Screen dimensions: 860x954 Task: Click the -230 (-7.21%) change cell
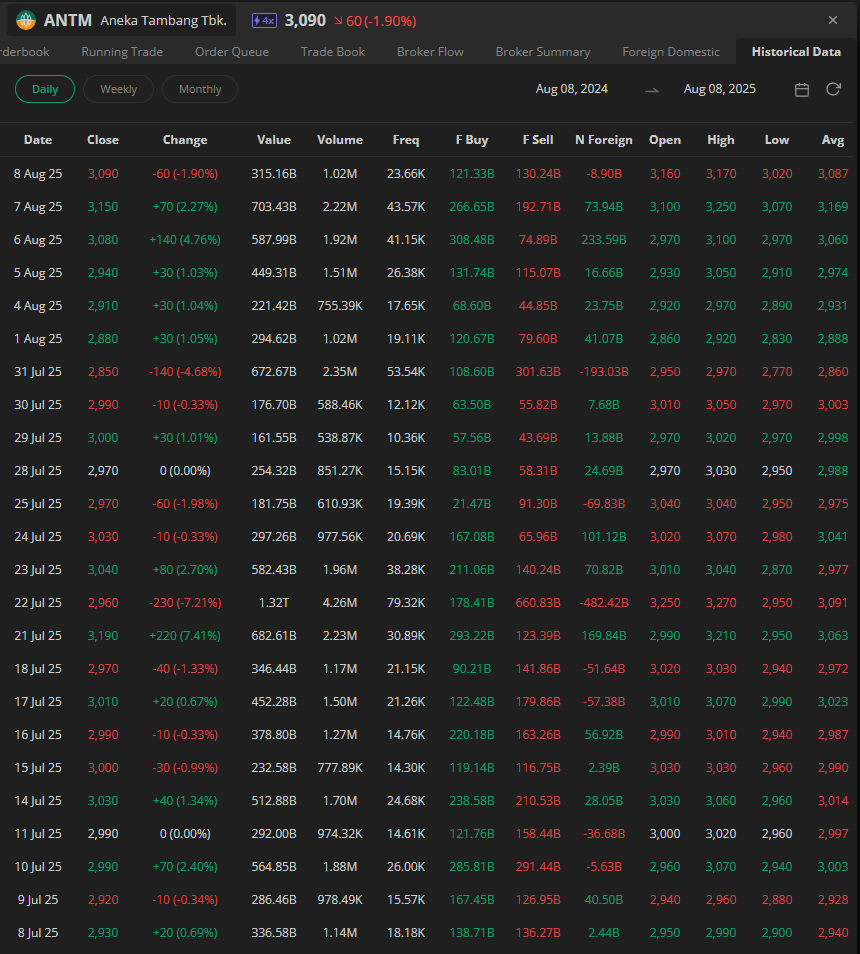[x=185, y=603]
